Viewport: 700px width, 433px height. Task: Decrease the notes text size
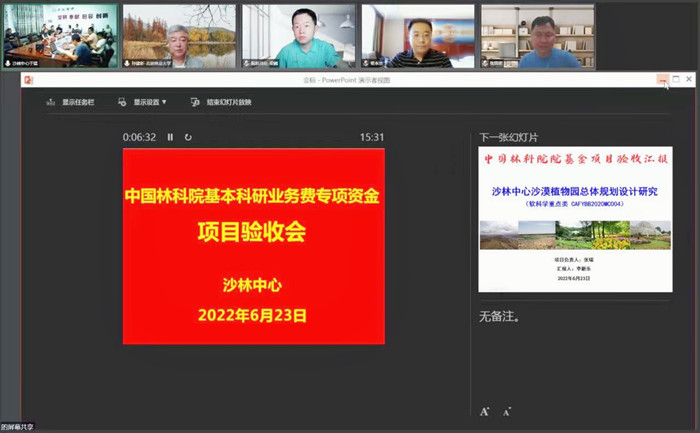pyautogui.click(x=507, y=412)
